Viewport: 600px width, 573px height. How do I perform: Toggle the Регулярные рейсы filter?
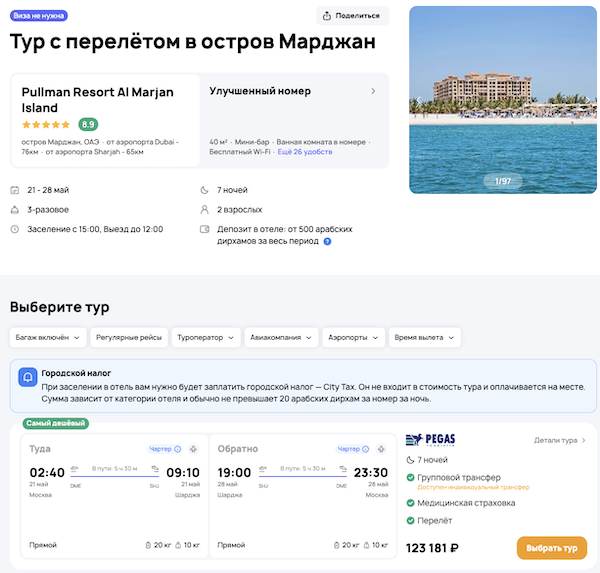(129, 338)
